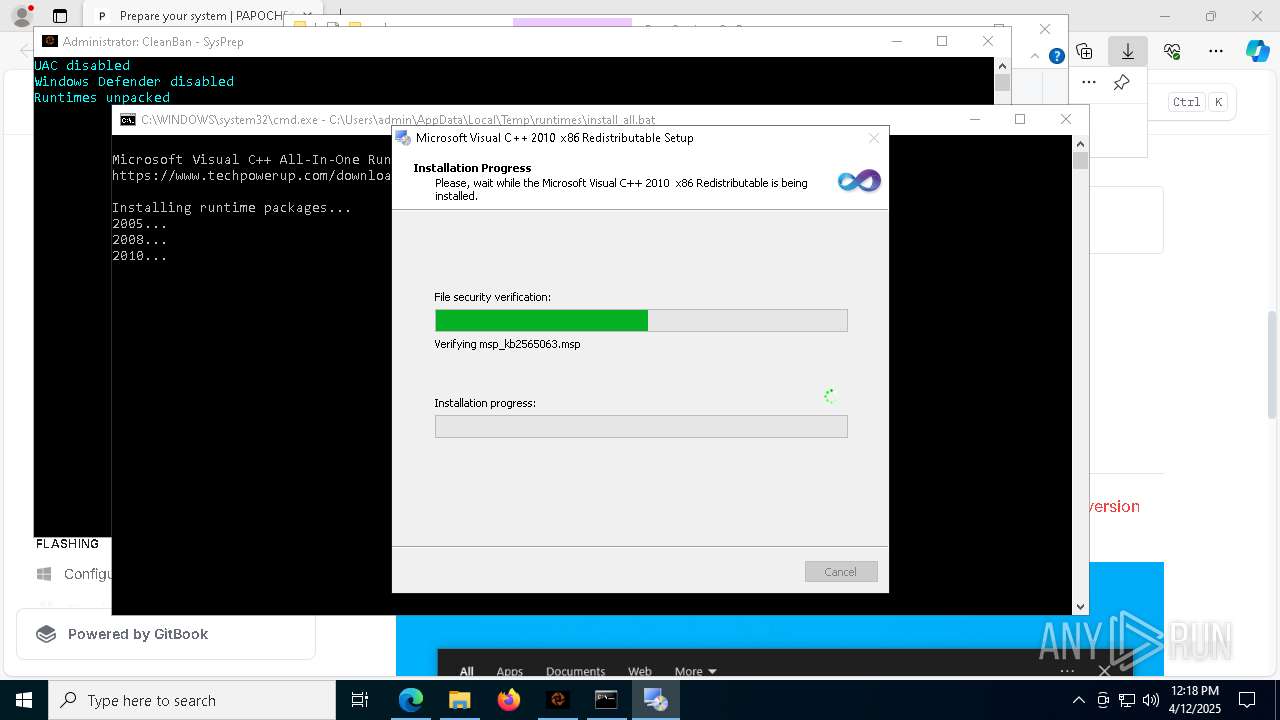Switch to the installer taskbar icon
1280x720 pixels.
click(x=655, y=700)
